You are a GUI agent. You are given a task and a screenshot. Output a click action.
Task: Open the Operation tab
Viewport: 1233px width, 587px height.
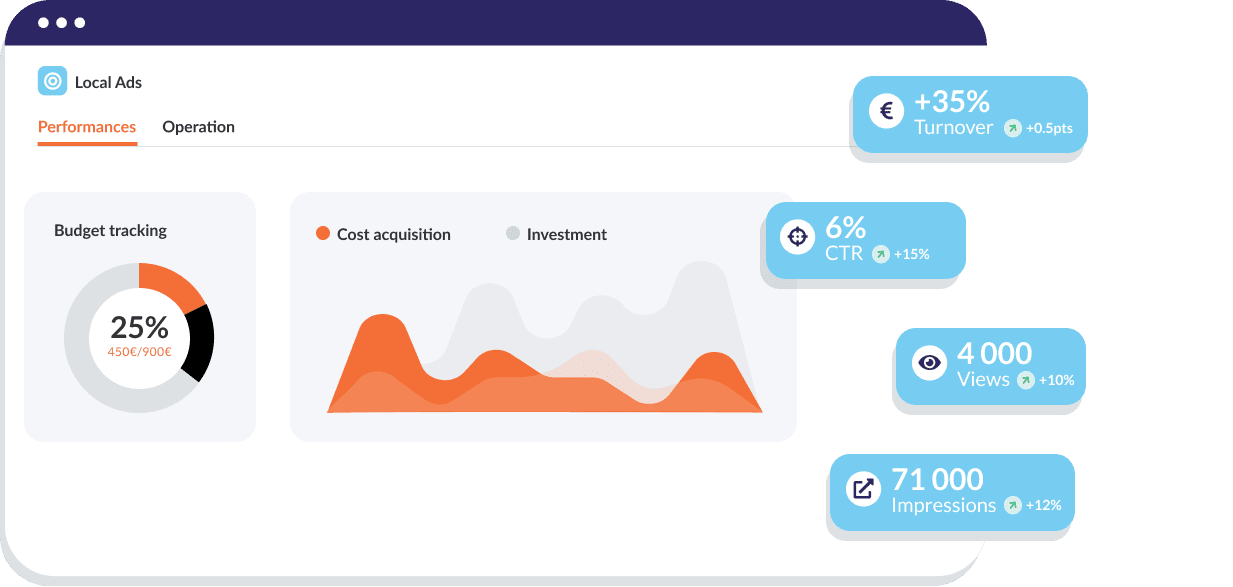pyautogui.click(x=198, y=127)
